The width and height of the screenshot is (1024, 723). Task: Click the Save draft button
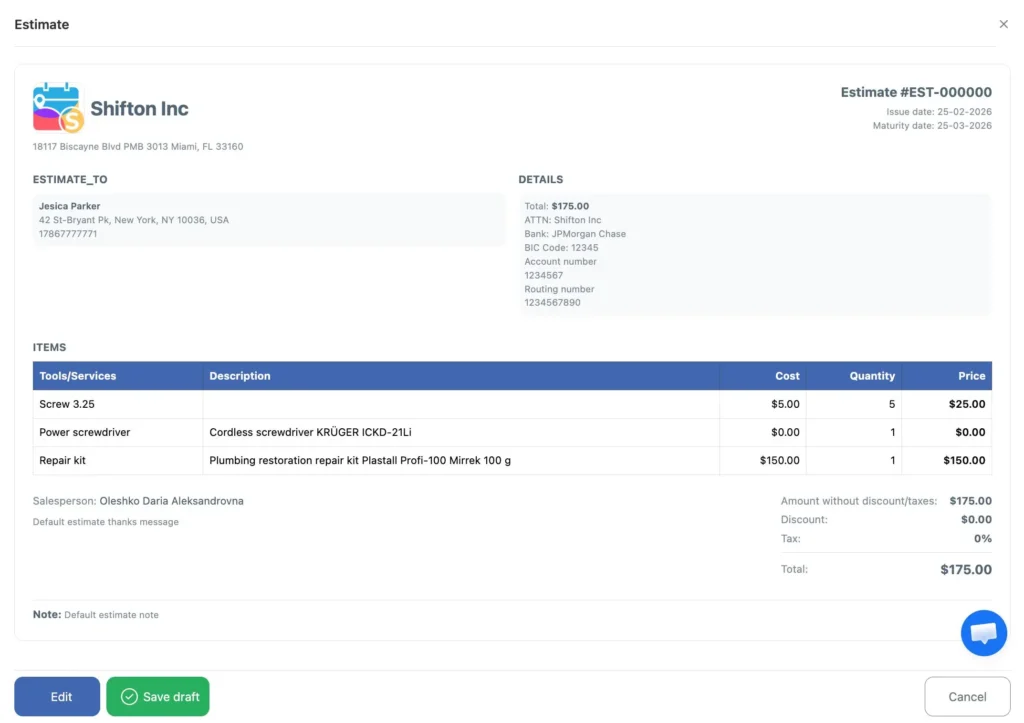tap(158, 697)
